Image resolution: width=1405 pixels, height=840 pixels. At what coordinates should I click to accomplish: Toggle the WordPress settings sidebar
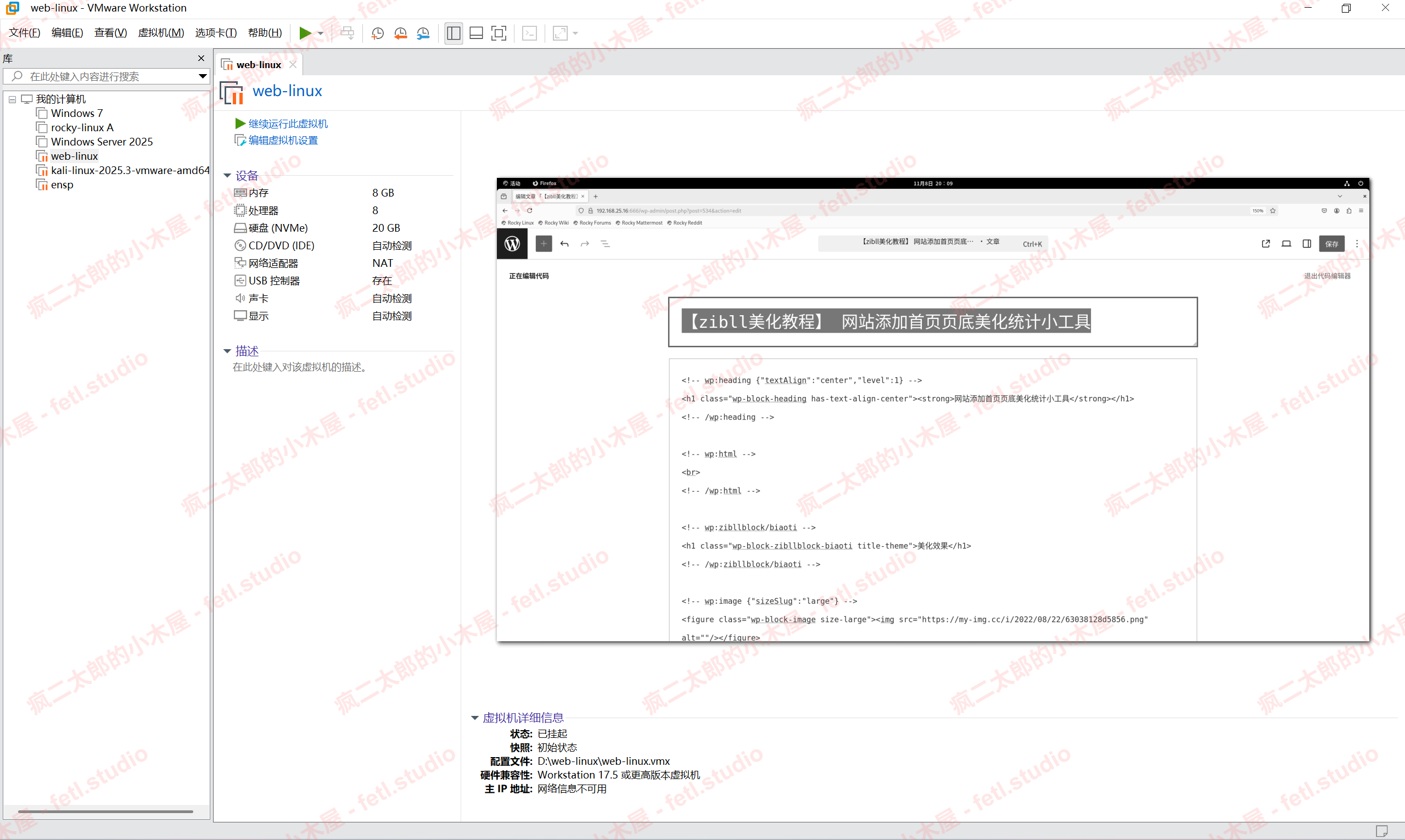tap(1307, 243)
